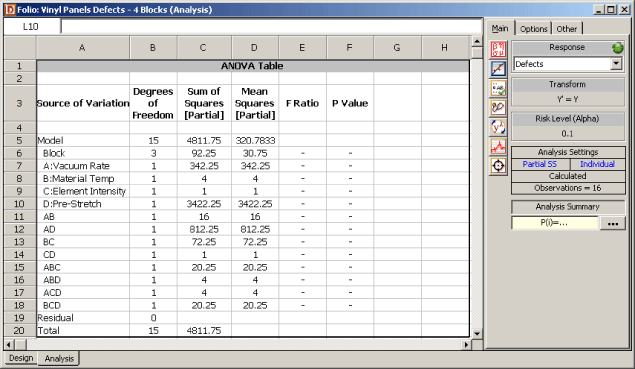This screenshot has height=369, width=635.
Task: Click the C:Element Intensity row label
Action: (x=84, y=191)
